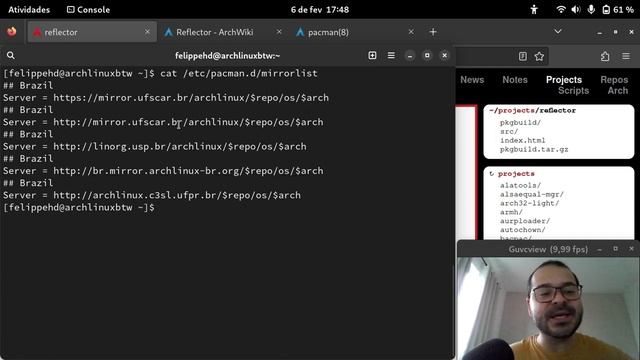
Task: Open the projects parent directory link
Action: (x=516, y=174)
